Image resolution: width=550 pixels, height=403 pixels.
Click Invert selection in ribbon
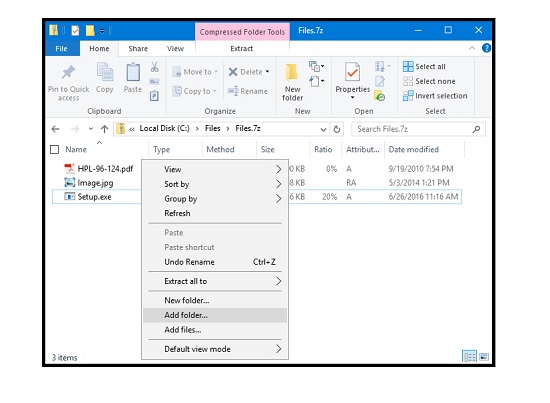435,96
